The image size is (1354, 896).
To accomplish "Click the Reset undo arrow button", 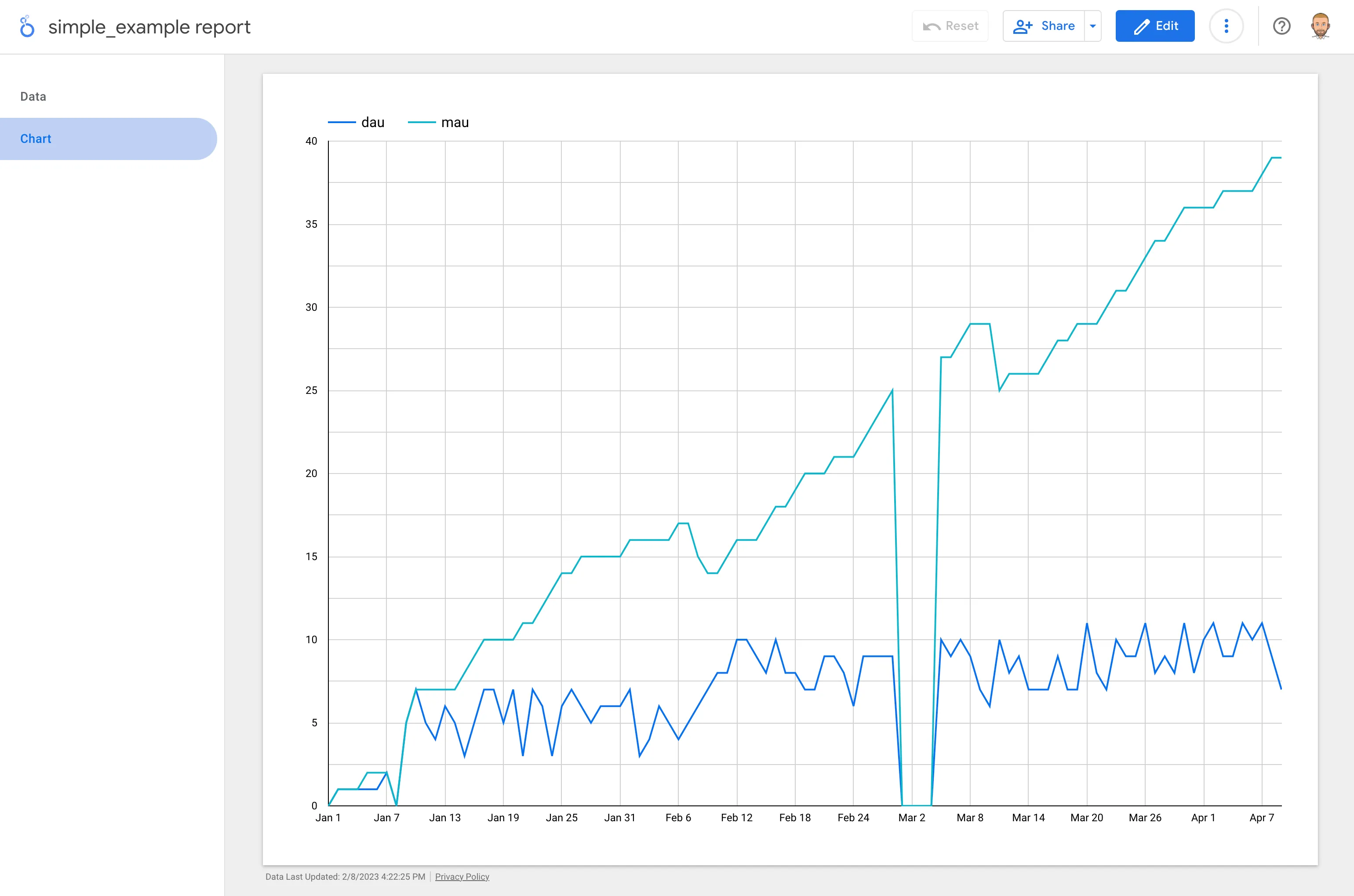I will 950,26.
